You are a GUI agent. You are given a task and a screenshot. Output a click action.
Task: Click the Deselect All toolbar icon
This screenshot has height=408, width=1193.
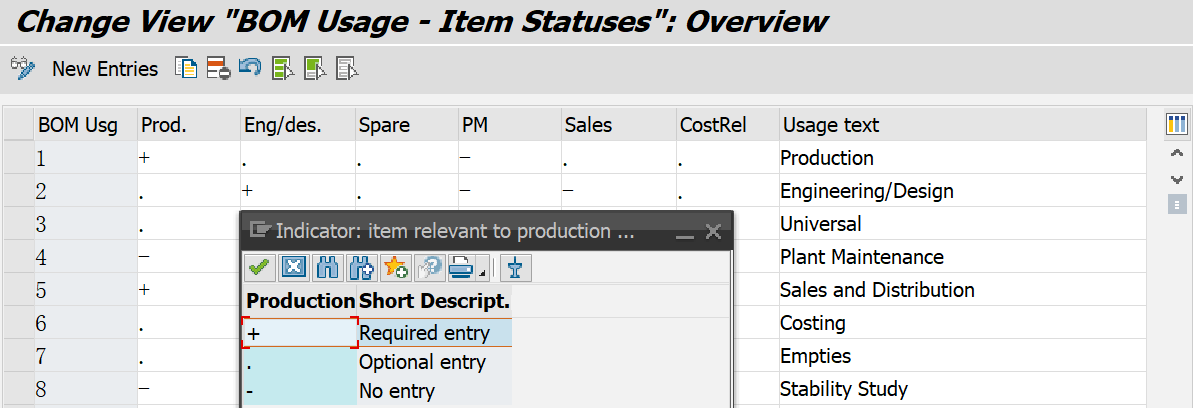(x=348, y=69)
